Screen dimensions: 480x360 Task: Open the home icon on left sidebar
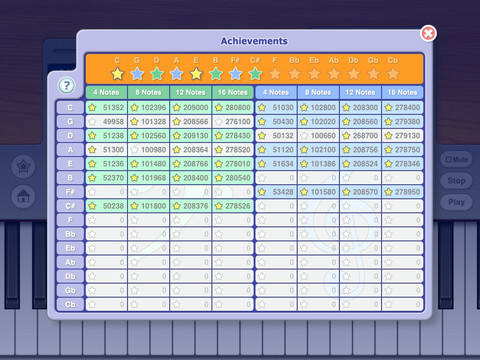click(23, 196)
